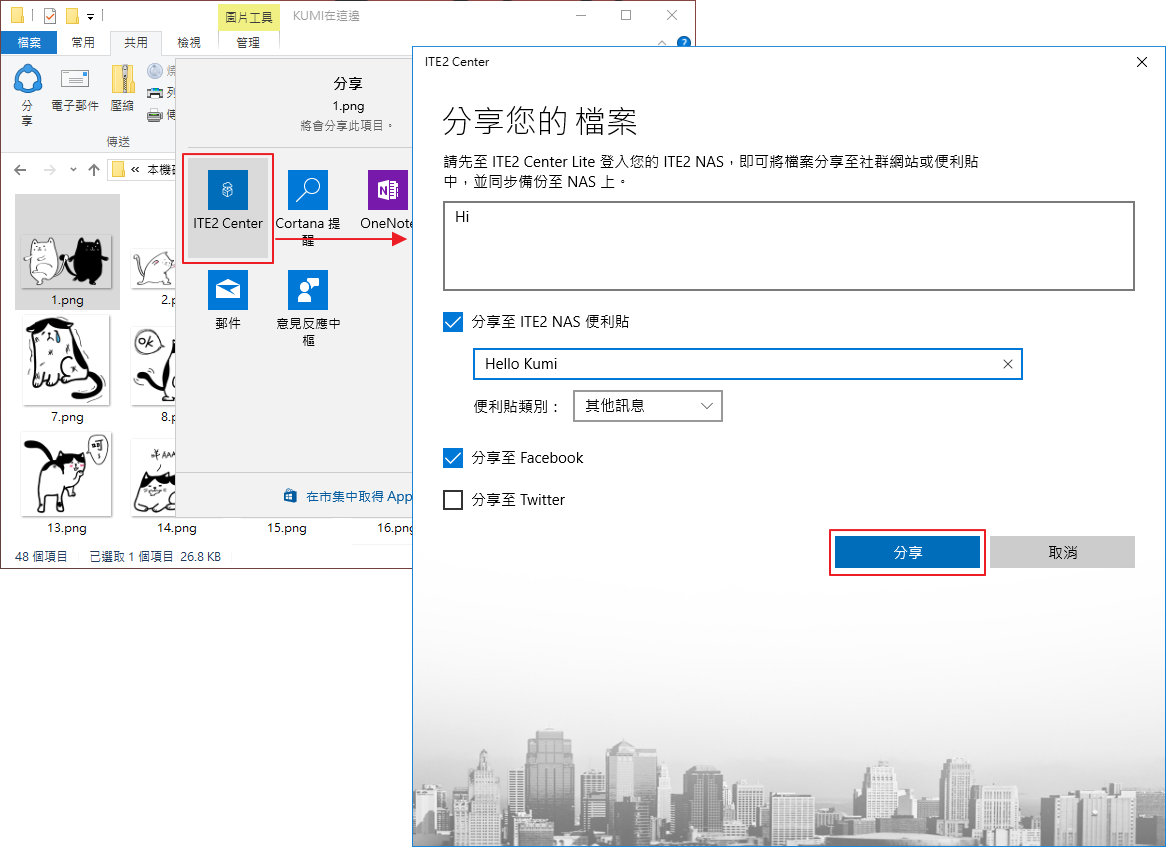Viewport: 1166px width, 848px height.
Task: Select the 1.png thumbnail
Action: click(x=68, y=251)
